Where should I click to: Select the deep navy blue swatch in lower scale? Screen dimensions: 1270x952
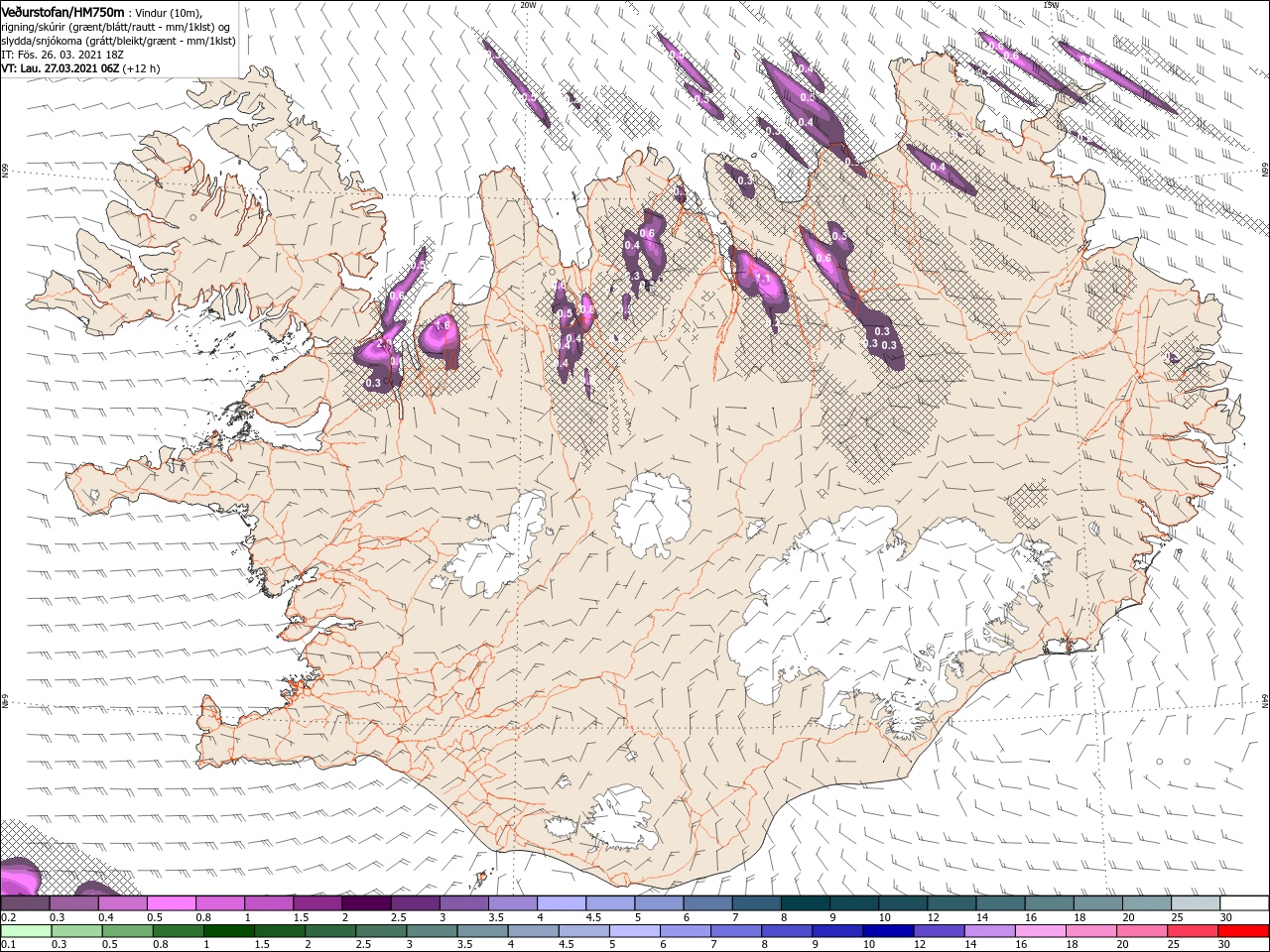click(889, 931)
